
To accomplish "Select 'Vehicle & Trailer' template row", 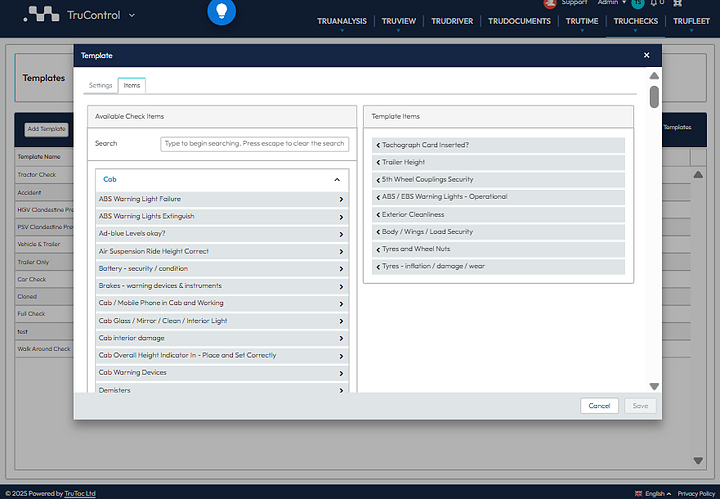I will tap(45, 244).
